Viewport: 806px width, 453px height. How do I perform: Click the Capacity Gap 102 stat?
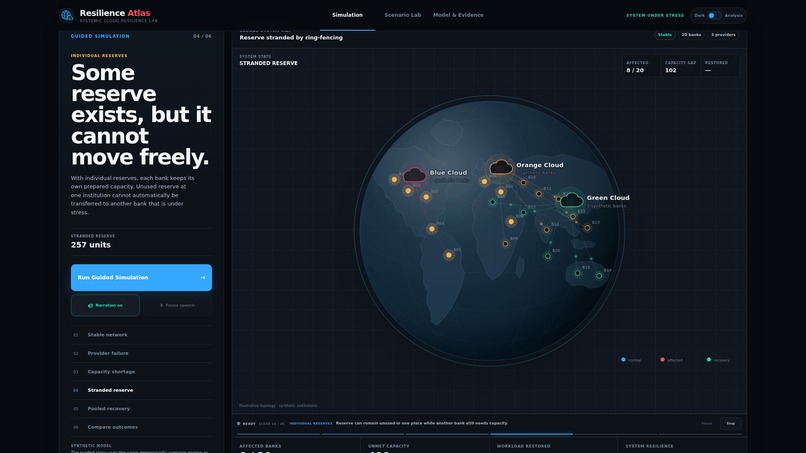(680, 66)
